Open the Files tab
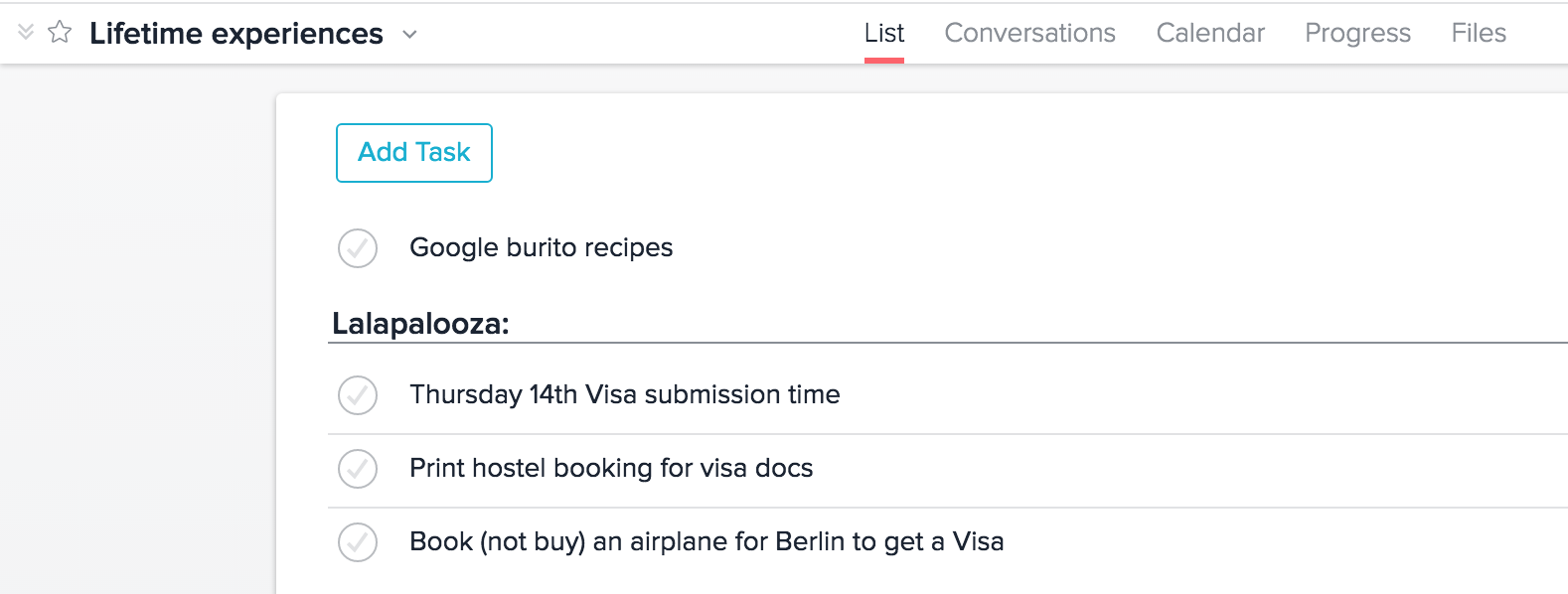Image resolution: width=1568 pixels, height=594 pixels. [1479, 34]
